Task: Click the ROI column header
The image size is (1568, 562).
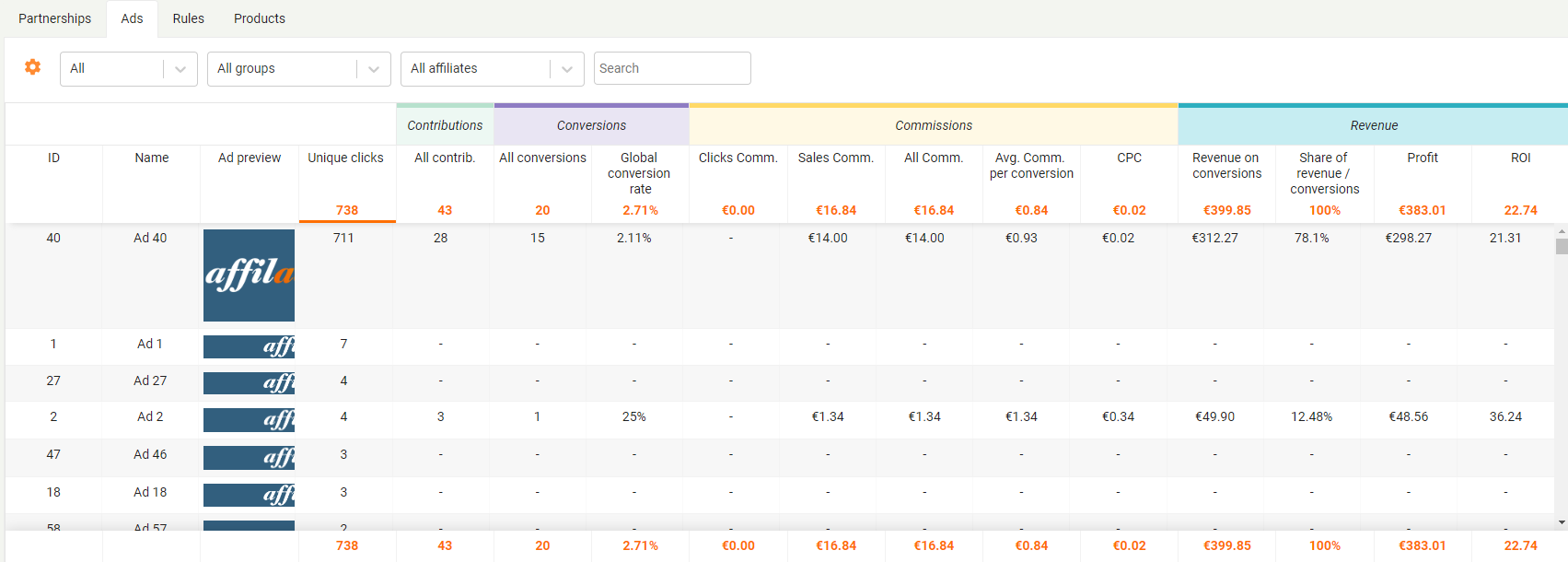Action: click(1520, 158)
